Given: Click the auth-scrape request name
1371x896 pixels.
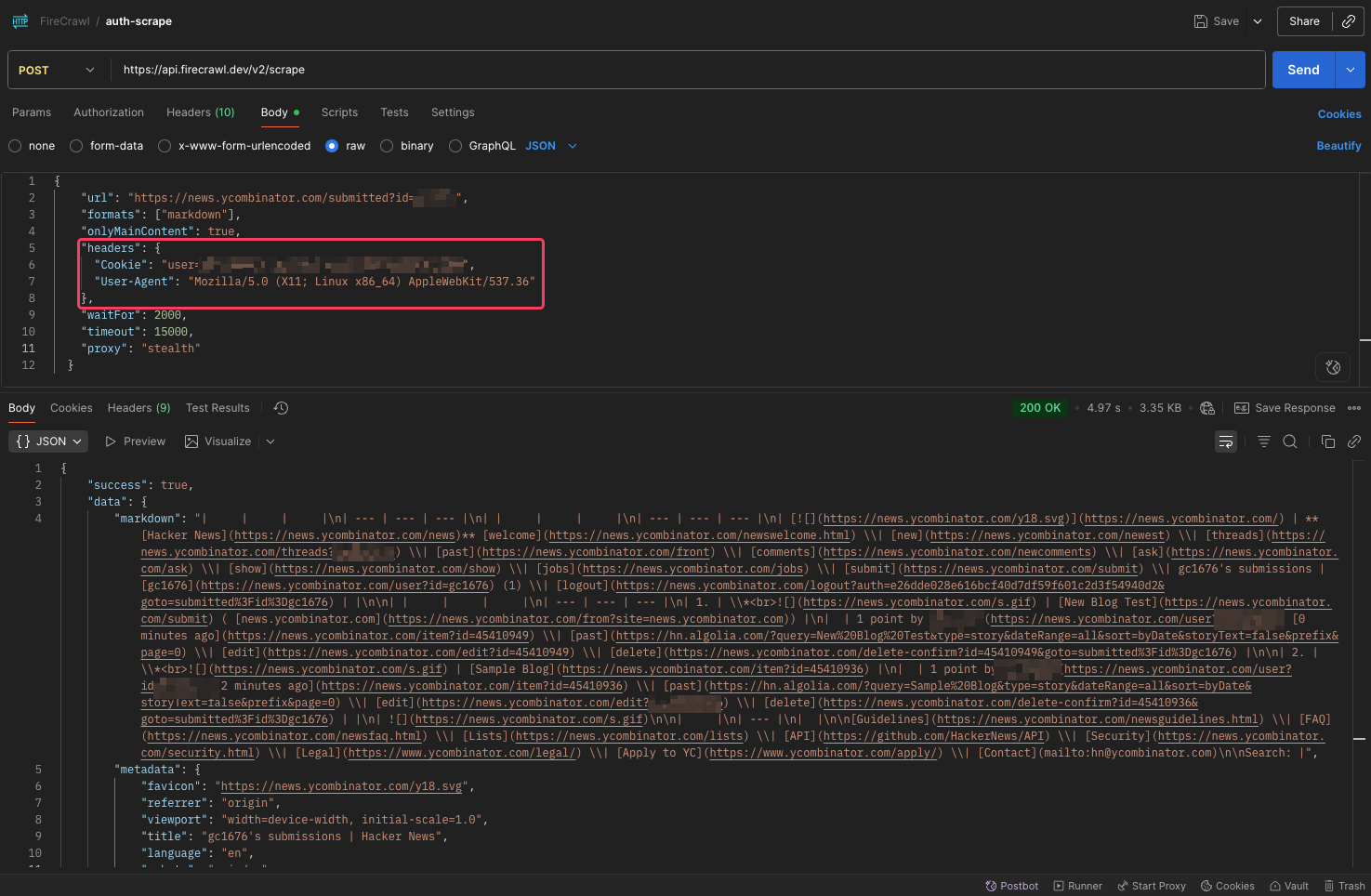Looking at the screenshot, I should pyautogui.click(x=138, y=21).
